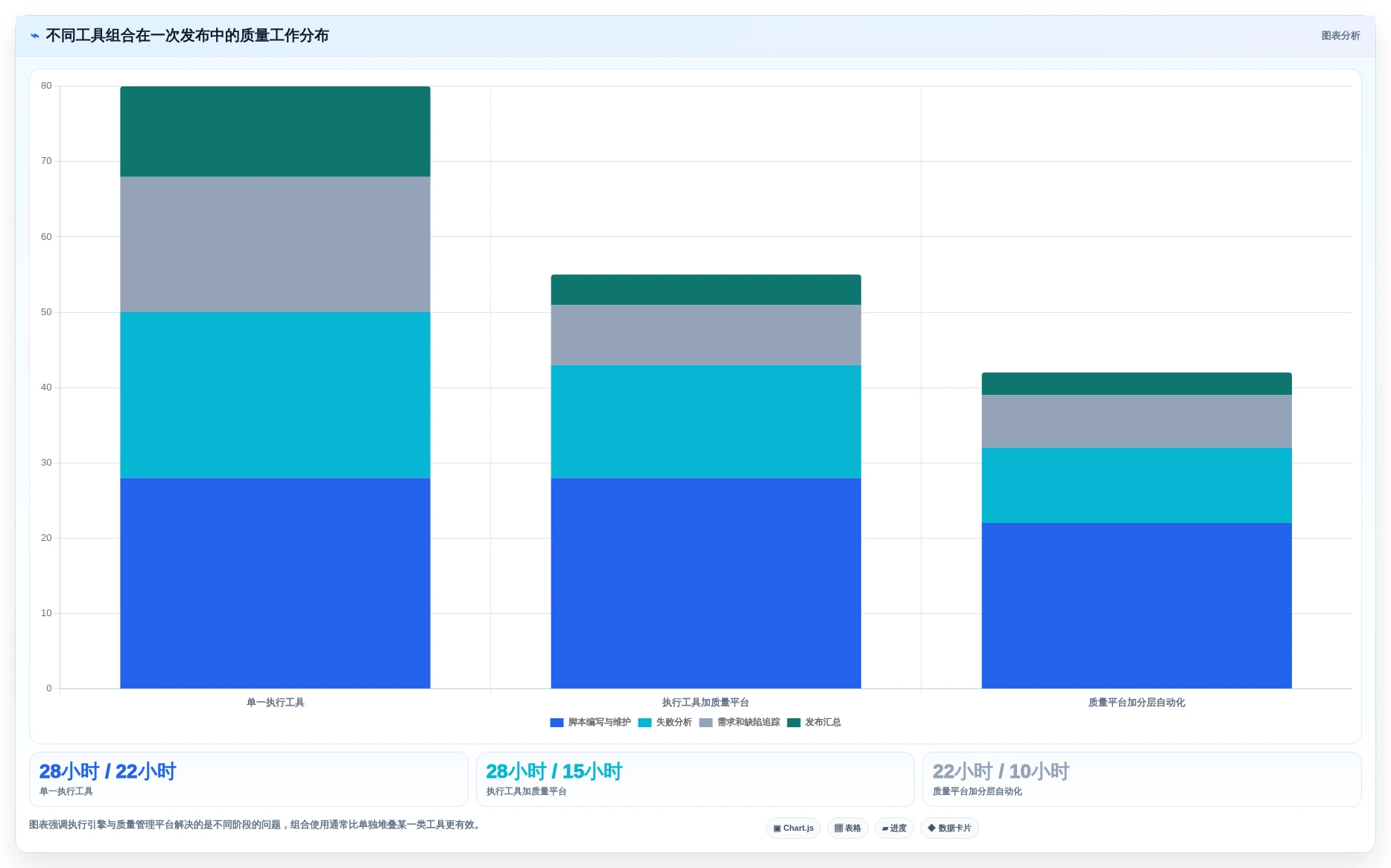Click the 图表分析 label in the header
The width and height of the screenshot is (1391, 868).
(x=1340, y=36)
